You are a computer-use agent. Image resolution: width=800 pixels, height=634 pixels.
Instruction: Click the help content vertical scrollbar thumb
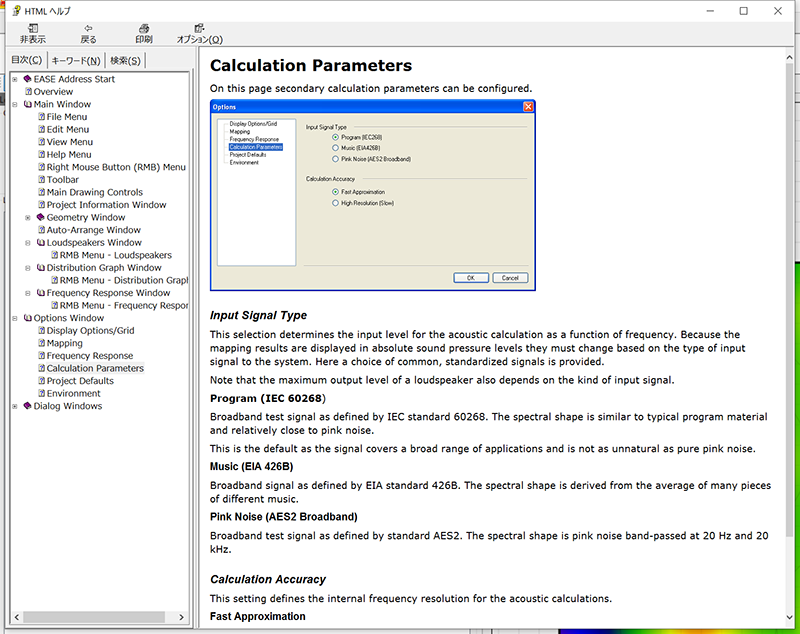789,301
